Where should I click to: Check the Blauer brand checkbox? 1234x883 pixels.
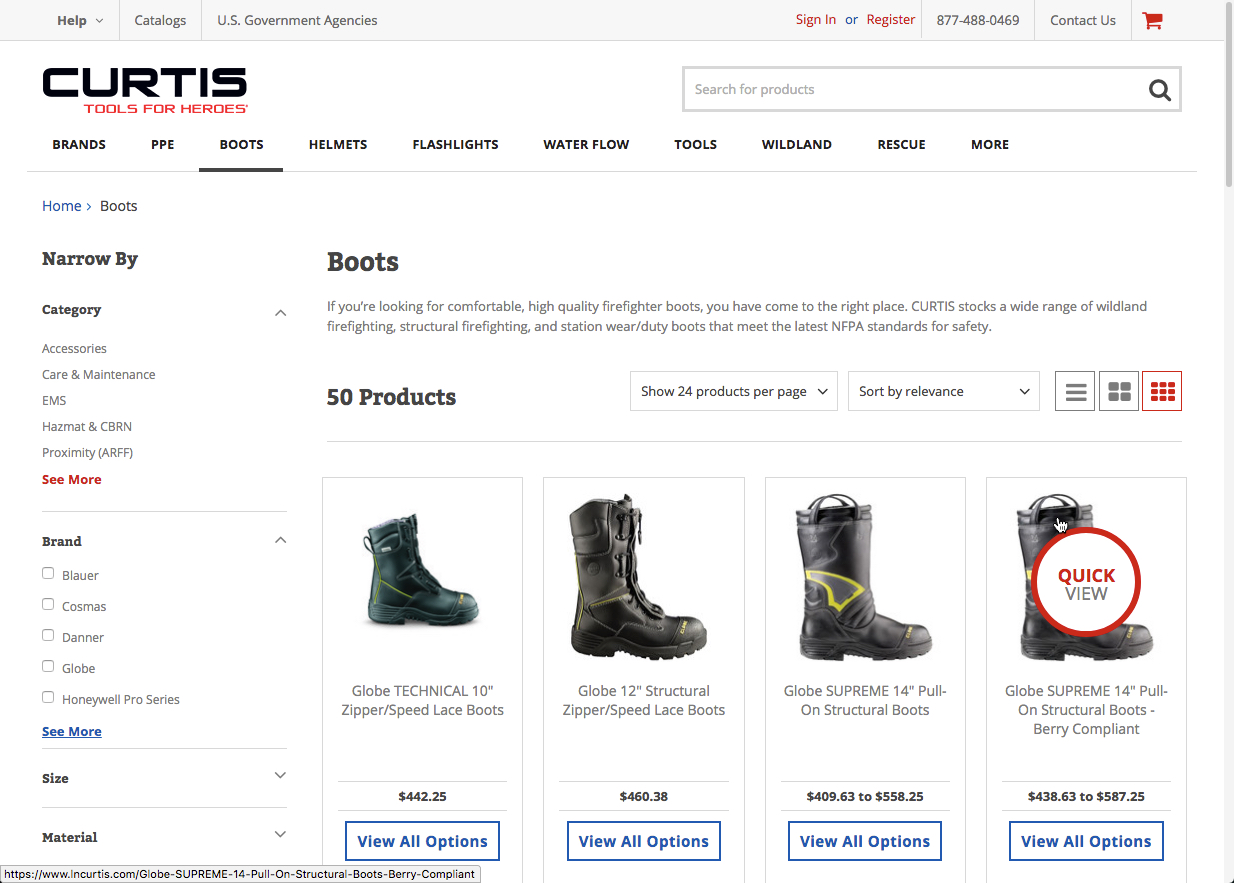click(48, 574)
